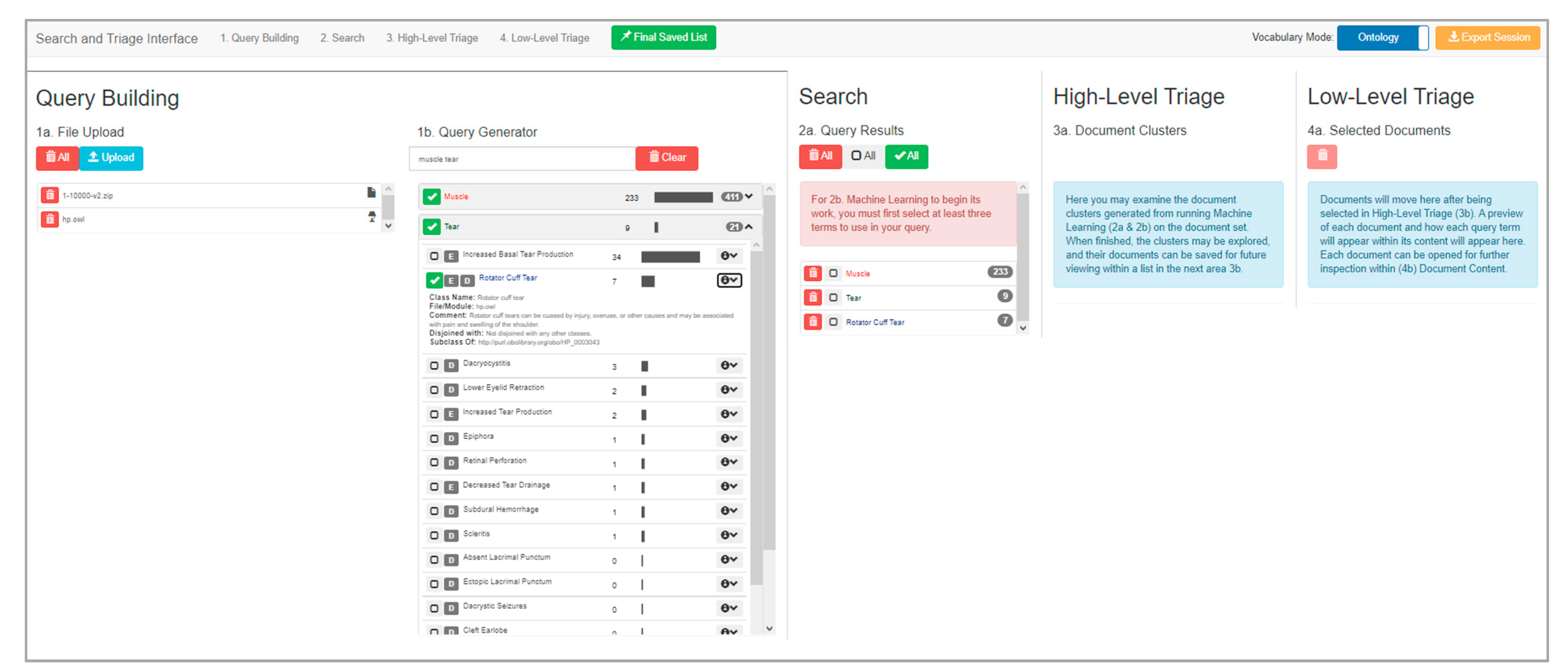
Task: Collapse the Tear group with 21 badge chevron
Action: click(749, 227)
